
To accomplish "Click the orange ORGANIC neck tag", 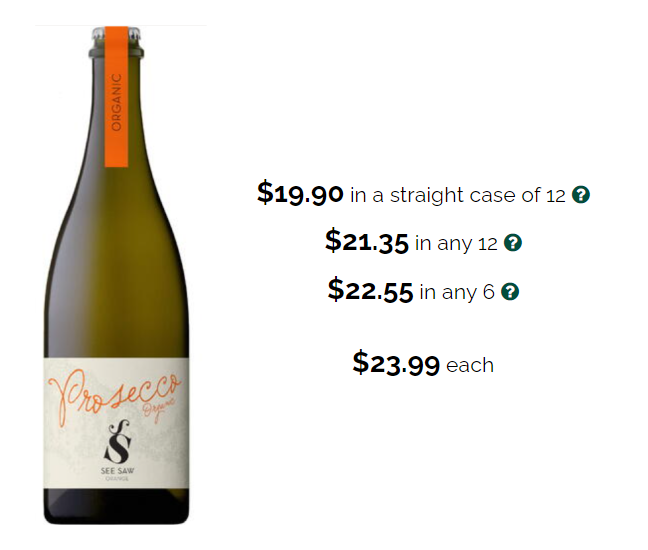I will pyautogui.click(x=116, y=97).
